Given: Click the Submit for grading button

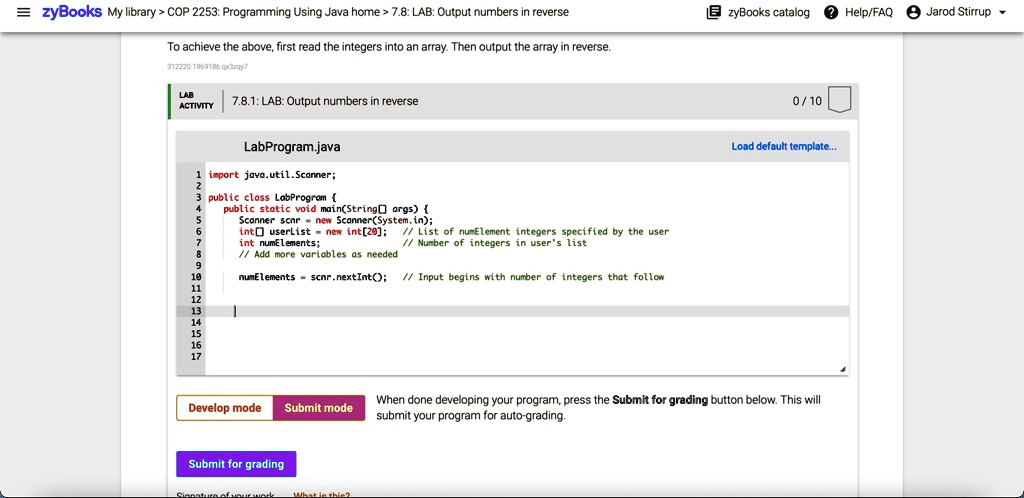Looking at the screenshot, I should (x=236, y=464).
